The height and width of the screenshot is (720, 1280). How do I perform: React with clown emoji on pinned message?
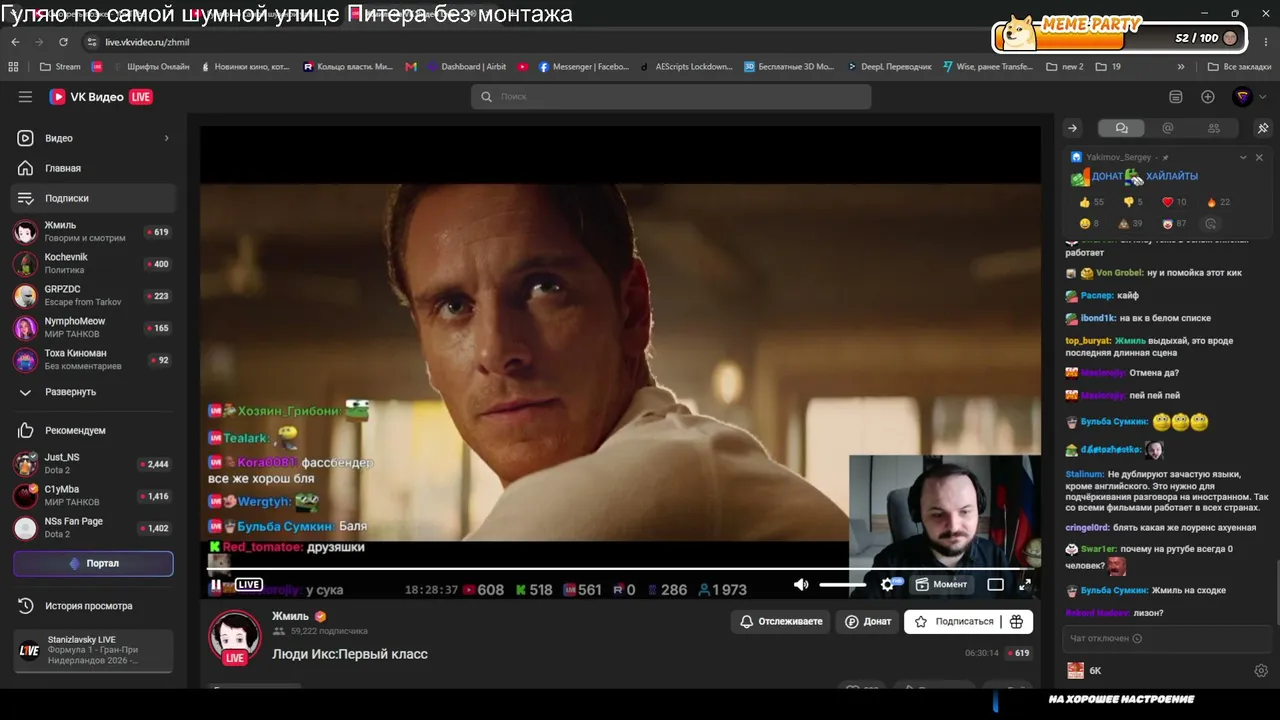click(1173, 224)
